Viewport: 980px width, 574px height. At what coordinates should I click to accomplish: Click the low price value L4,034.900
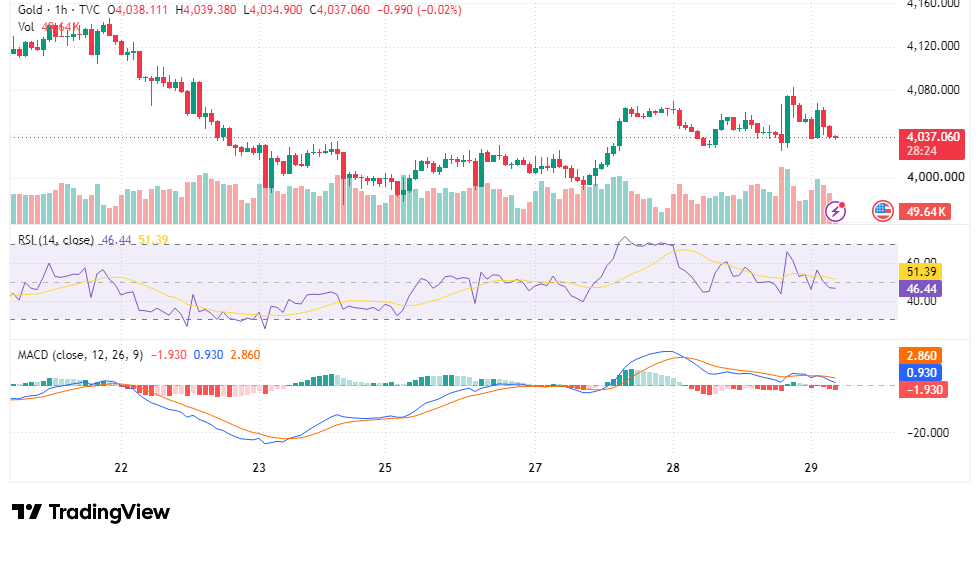click(x=272, y=10)
